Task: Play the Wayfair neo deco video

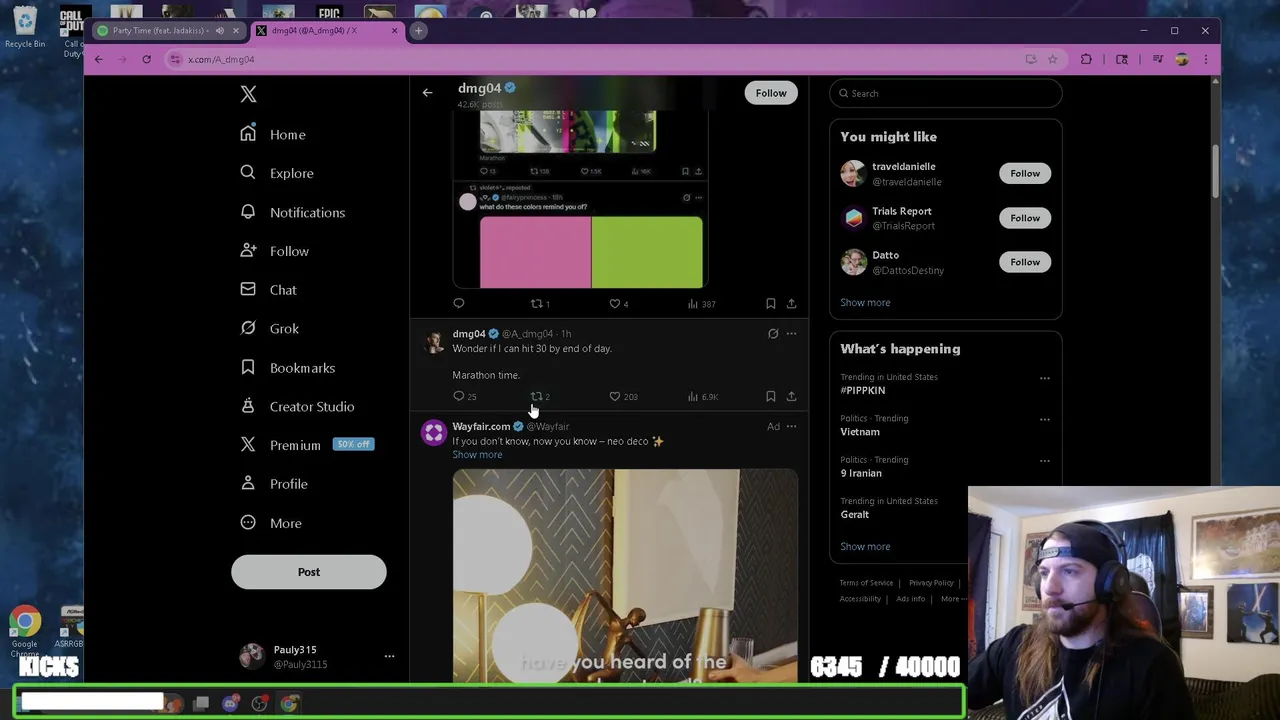Action: point(625,576)
